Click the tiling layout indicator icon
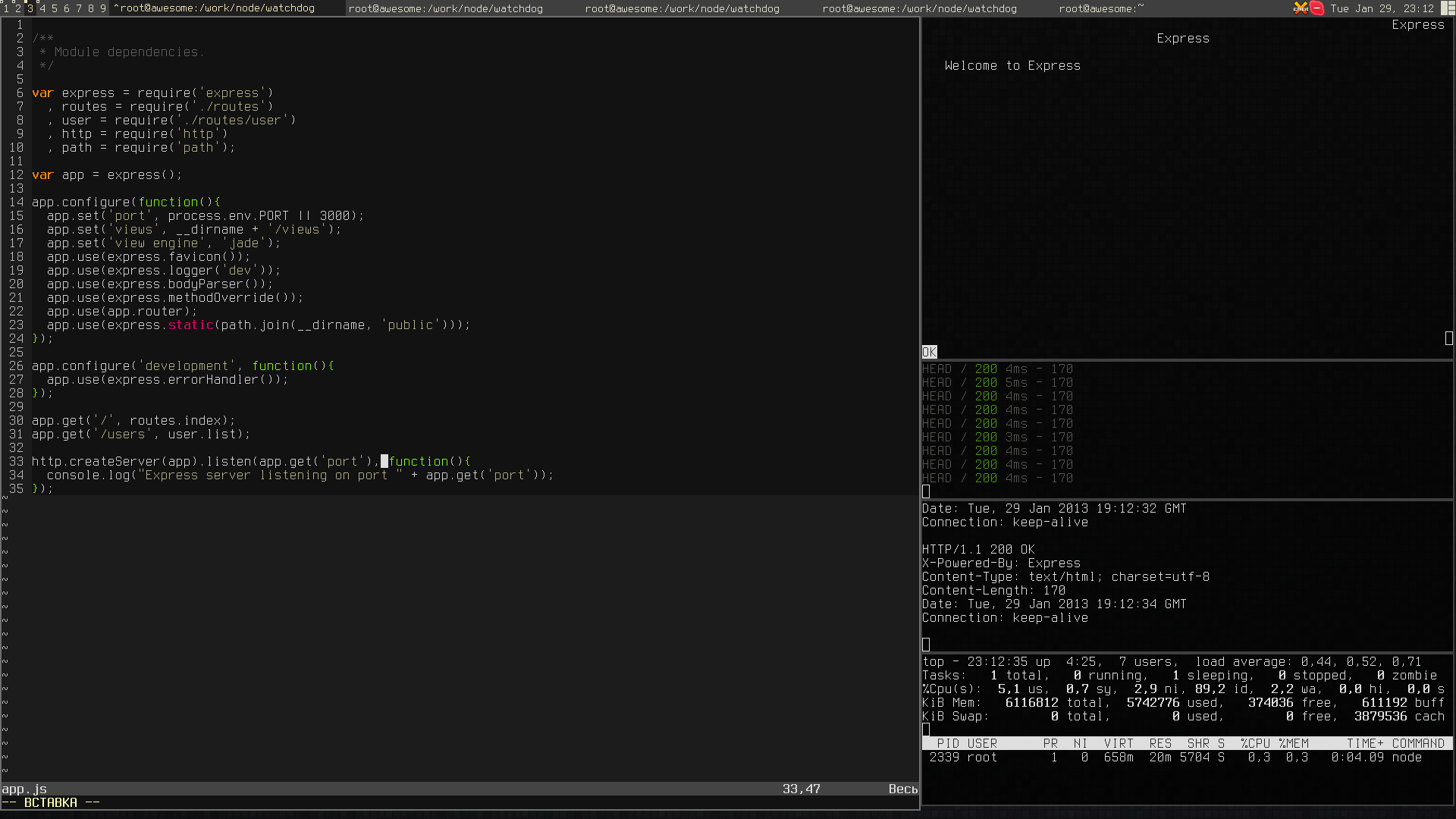Image resolution: width=1456 pixels, height=819 pixels. tap(1446, 8)
